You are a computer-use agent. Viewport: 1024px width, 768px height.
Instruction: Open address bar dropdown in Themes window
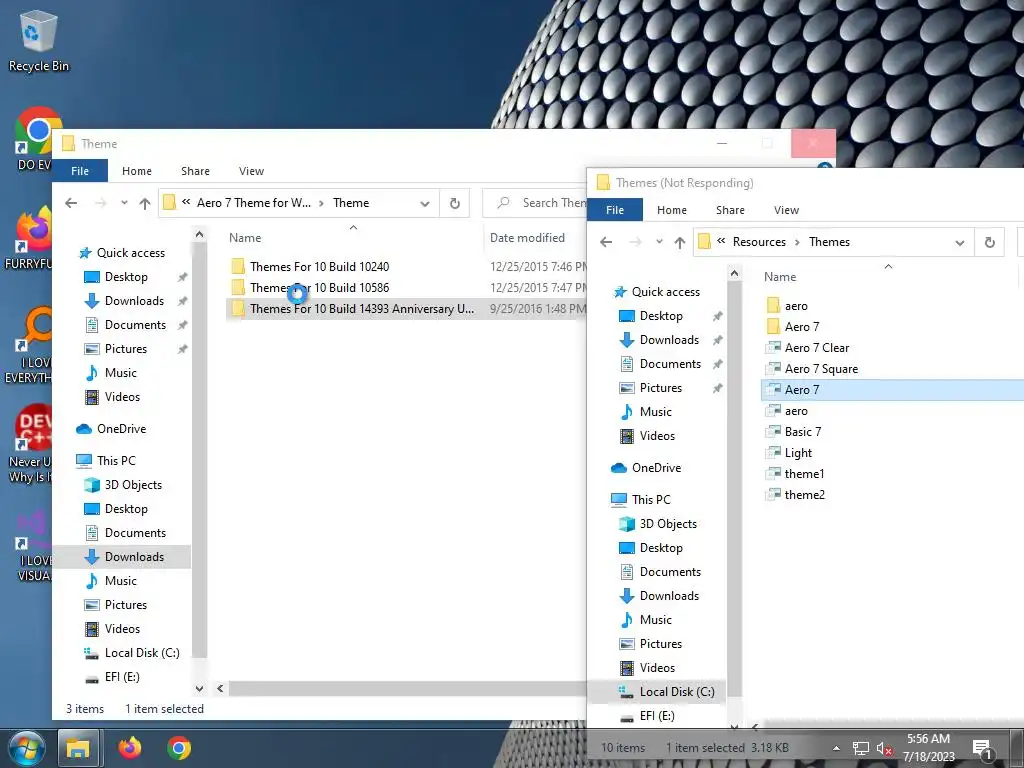pyautogui.click(x=960, y=242)
